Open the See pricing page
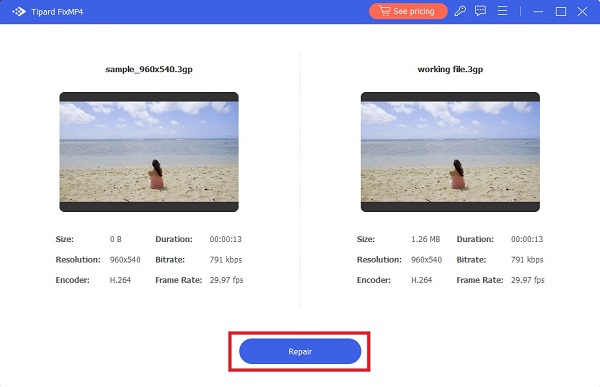600x387 pixels. pyautogui.click(x=408, y=11)
